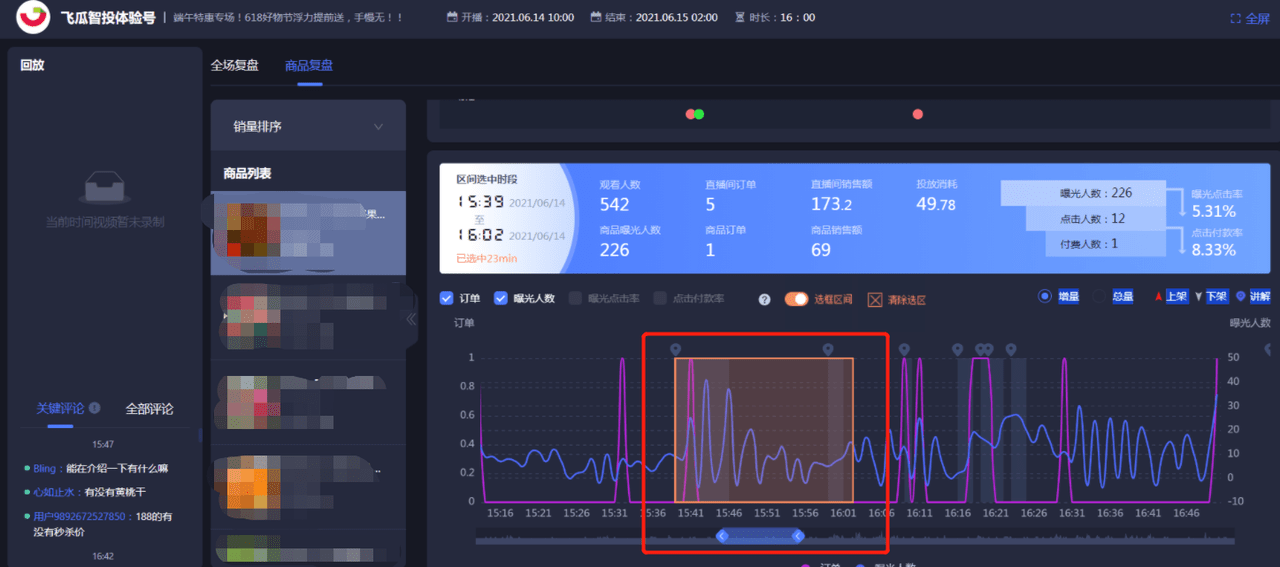The image size is (1280, 567).
Task: Click the help question mark icon
Action: point(765,299)
